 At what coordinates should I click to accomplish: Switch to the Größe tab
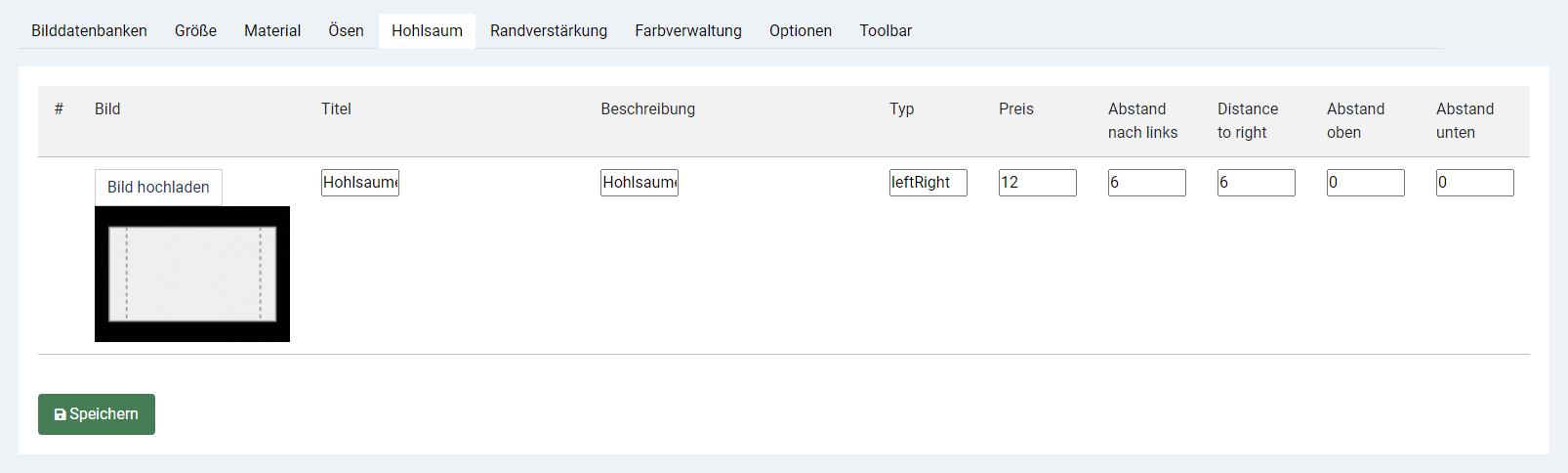coord(195,30)
